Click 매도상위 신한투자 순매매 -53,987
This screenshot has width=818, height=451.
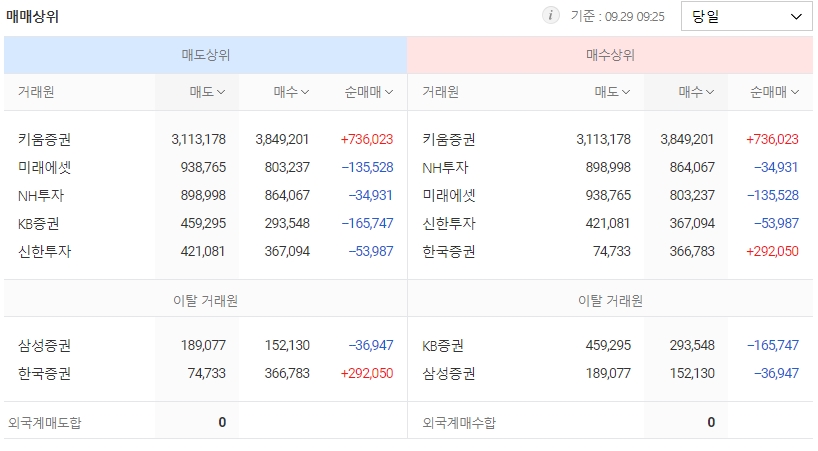coord(371,251)
